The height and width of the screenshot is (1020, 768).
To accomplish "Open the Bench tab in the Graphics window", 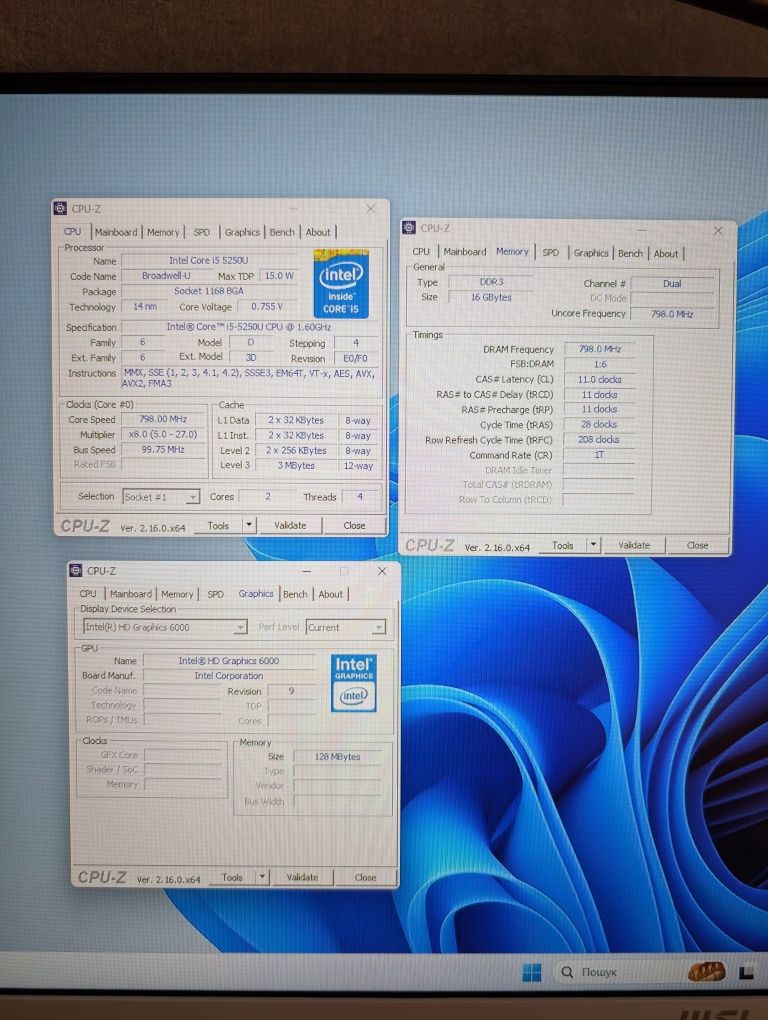I will (x=295, y=594).
